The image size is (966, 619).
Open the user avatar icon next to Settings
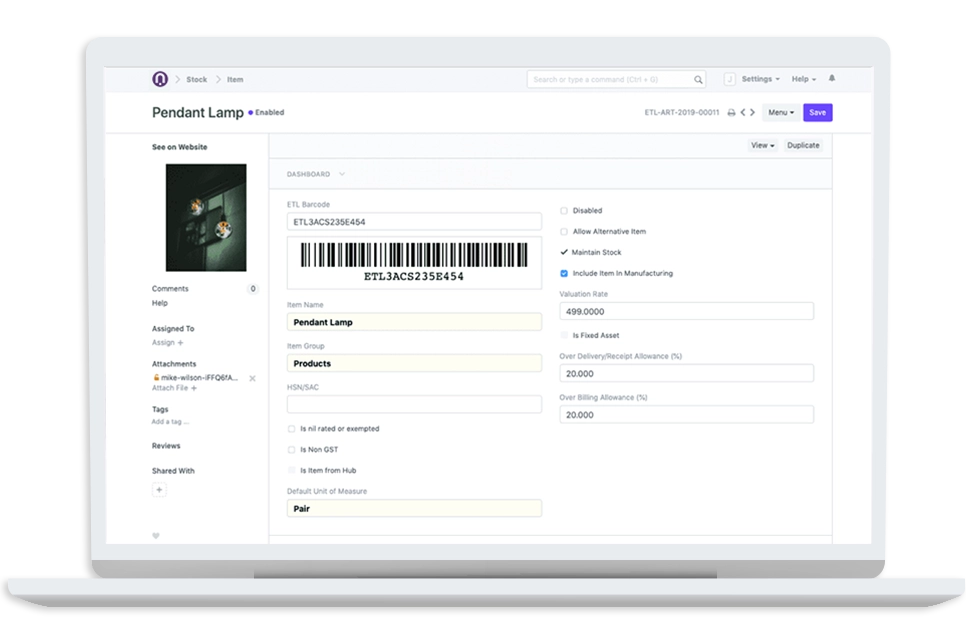[x=729, y=79]
